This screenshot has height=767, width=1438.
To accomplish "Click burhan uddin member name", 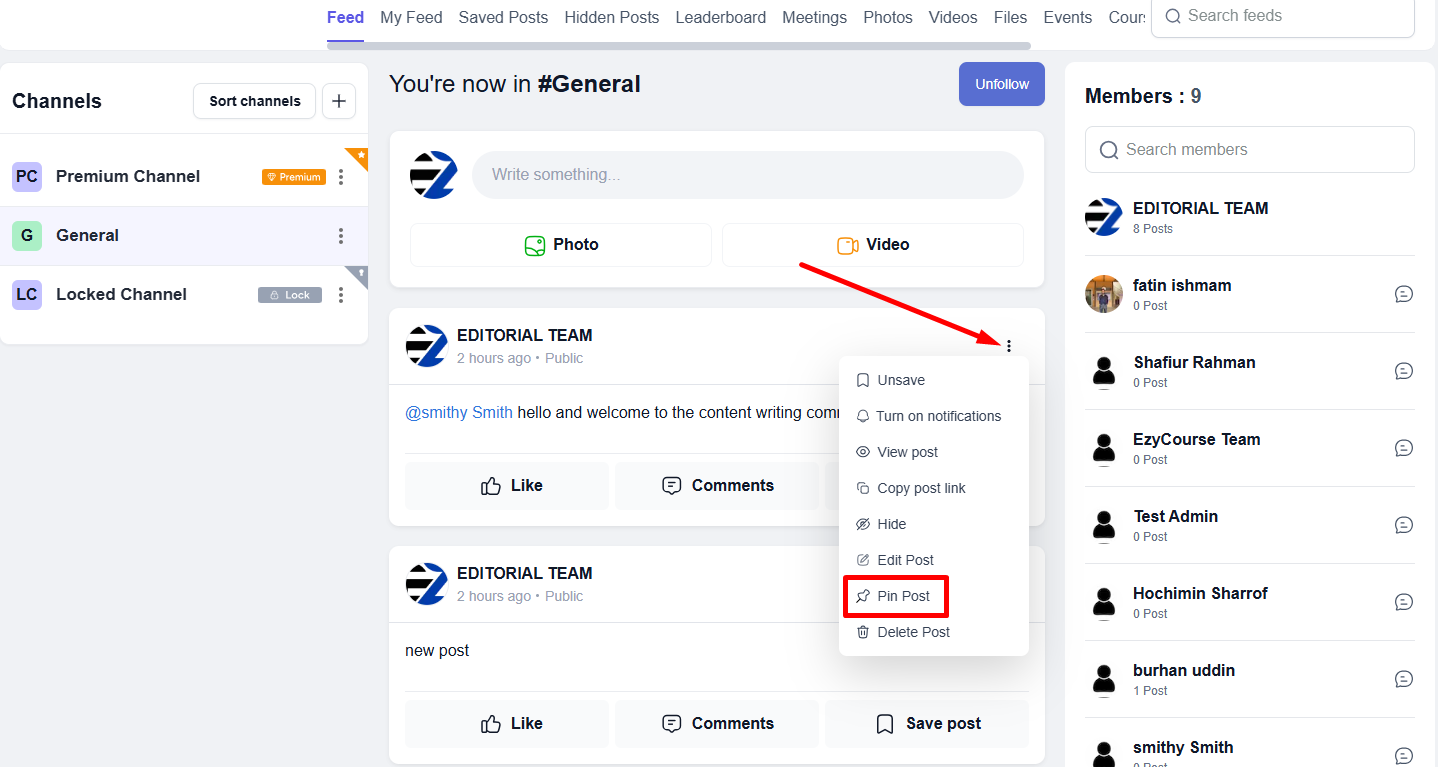I will tap(1184, 670).
